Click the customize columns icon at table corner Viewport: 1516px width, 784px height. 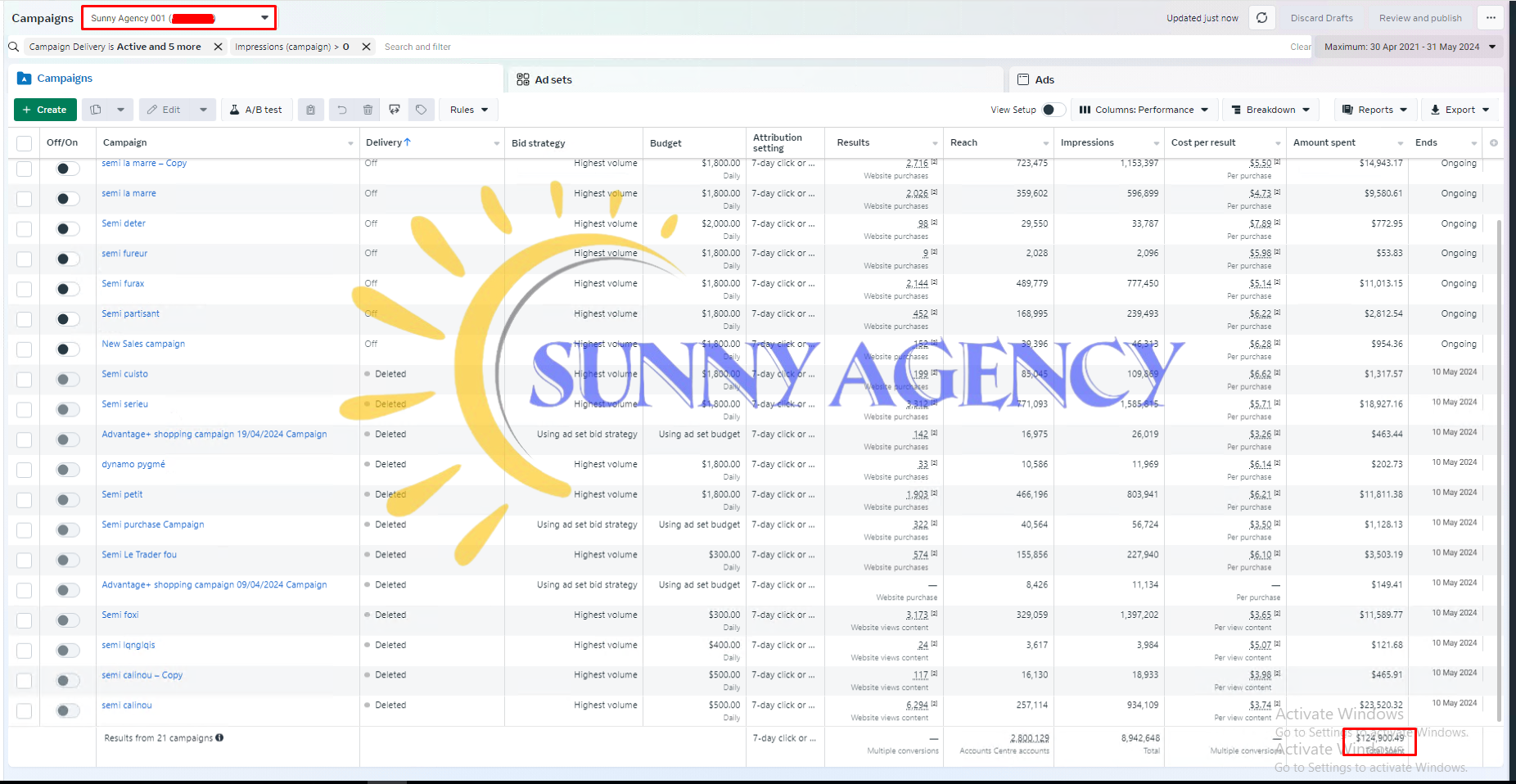pyautogui.click(x=1494, y=142)
